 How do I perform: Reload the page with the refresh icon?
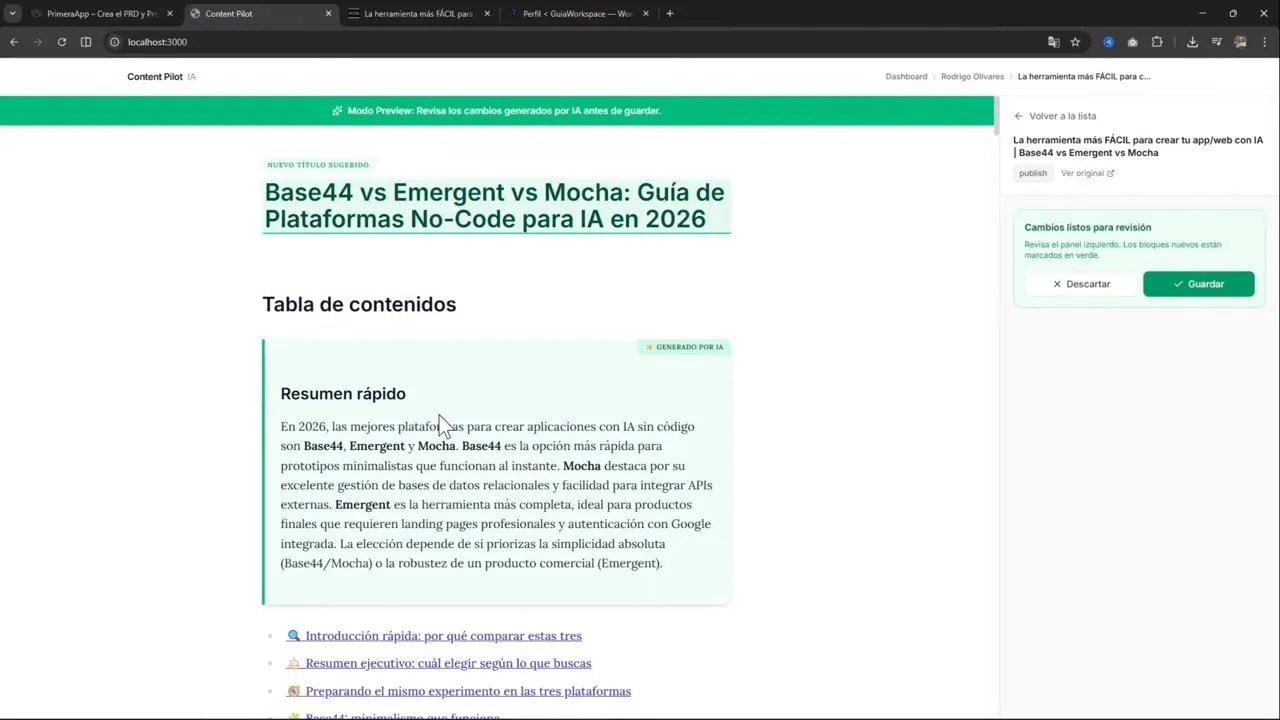pyautogui.click(x=62, y=42)
